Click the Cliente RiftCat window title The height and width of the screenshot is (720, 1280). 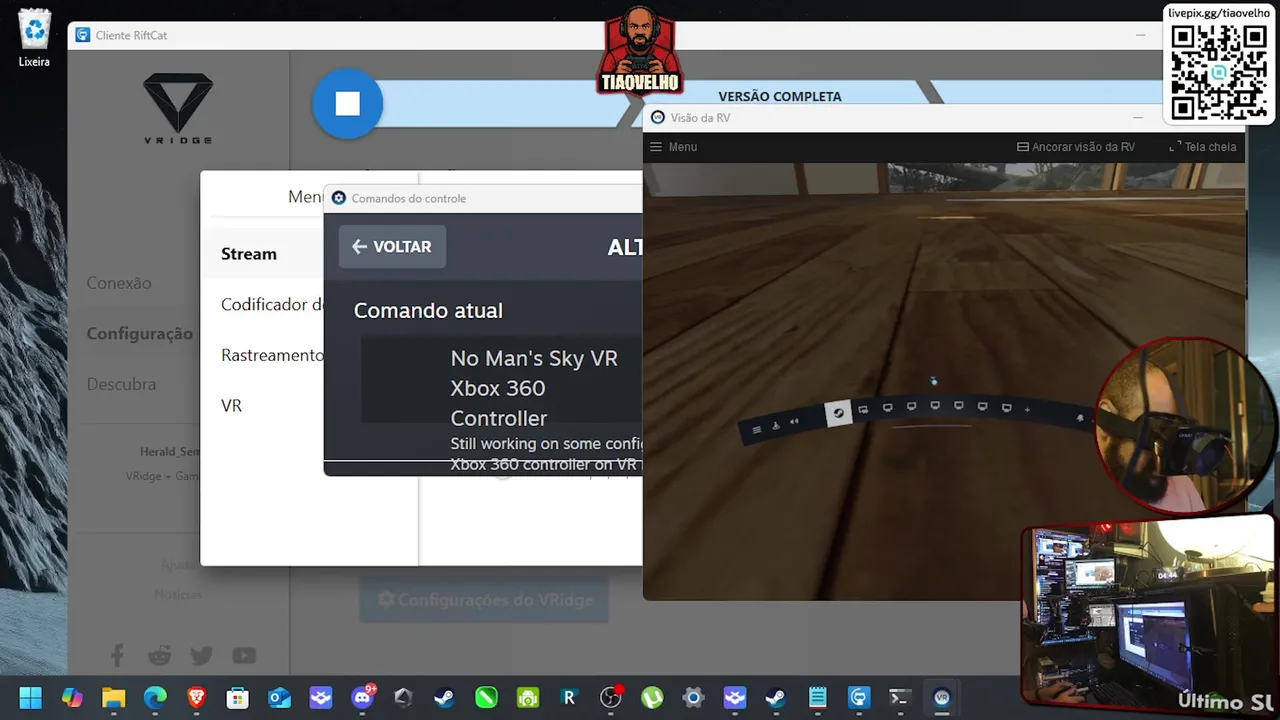pos(131,35)
